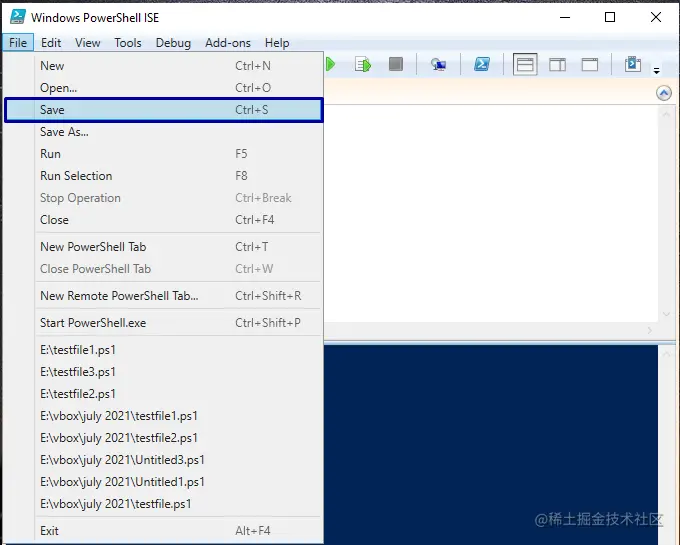Click the green Run Script toolbar icon
The height and width of the screenshot is (545, 680).
[x=330, y=65]
